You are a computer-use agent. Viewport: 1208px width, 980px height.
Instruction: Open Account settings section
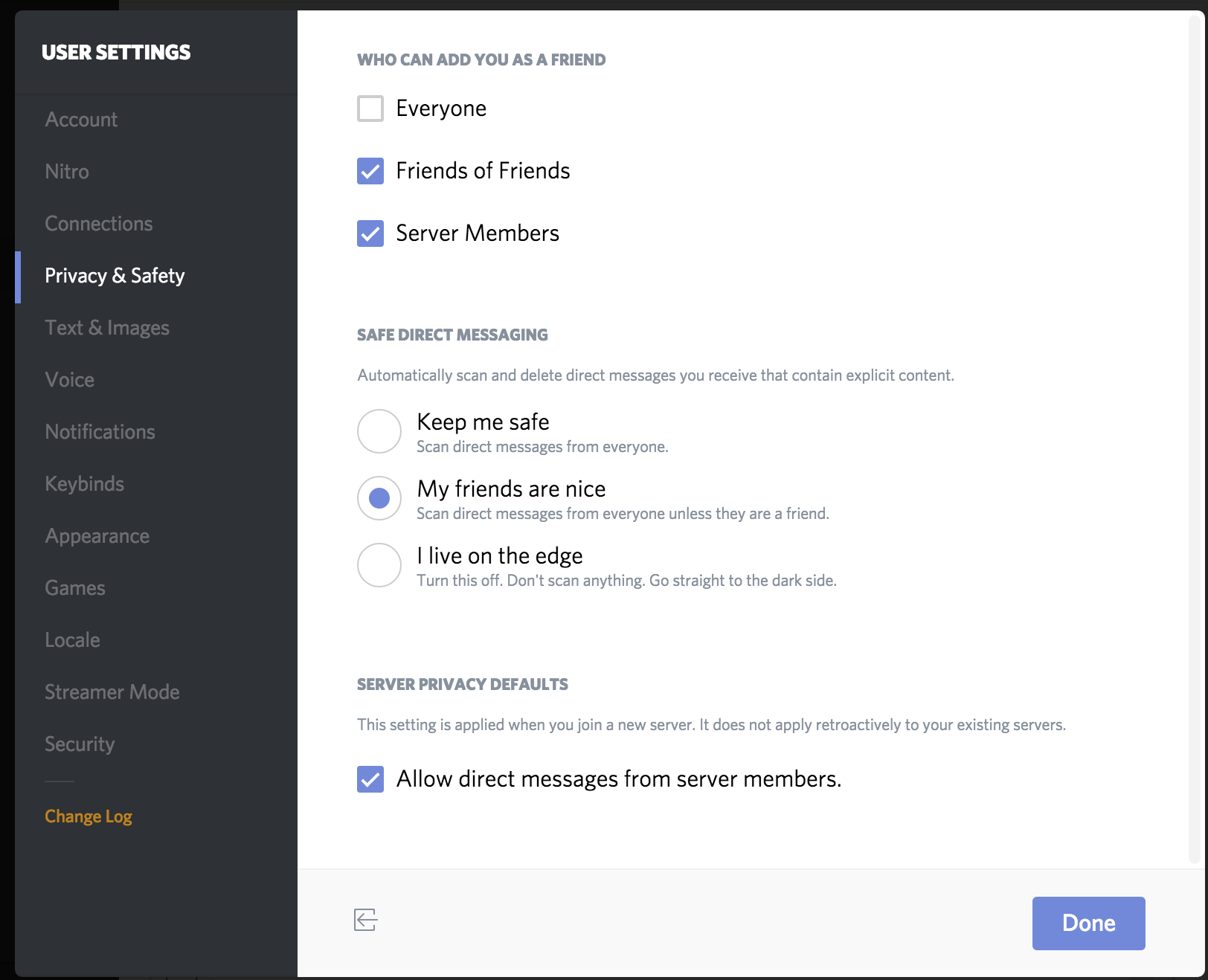tap(81, 120)
